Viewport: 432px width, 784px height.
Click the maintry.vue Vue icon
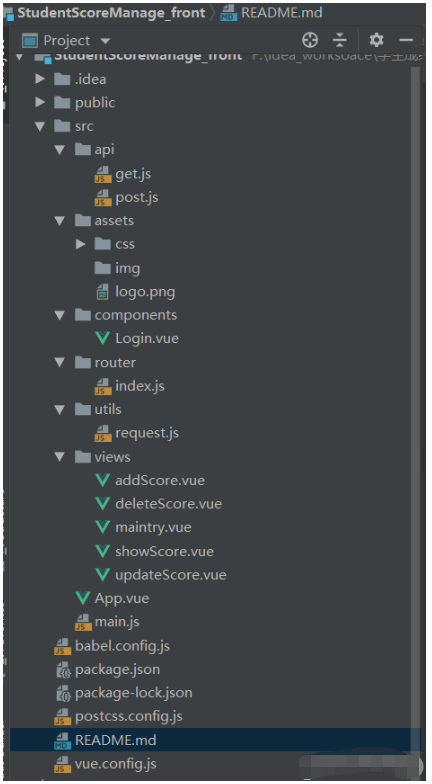[102, 528]
